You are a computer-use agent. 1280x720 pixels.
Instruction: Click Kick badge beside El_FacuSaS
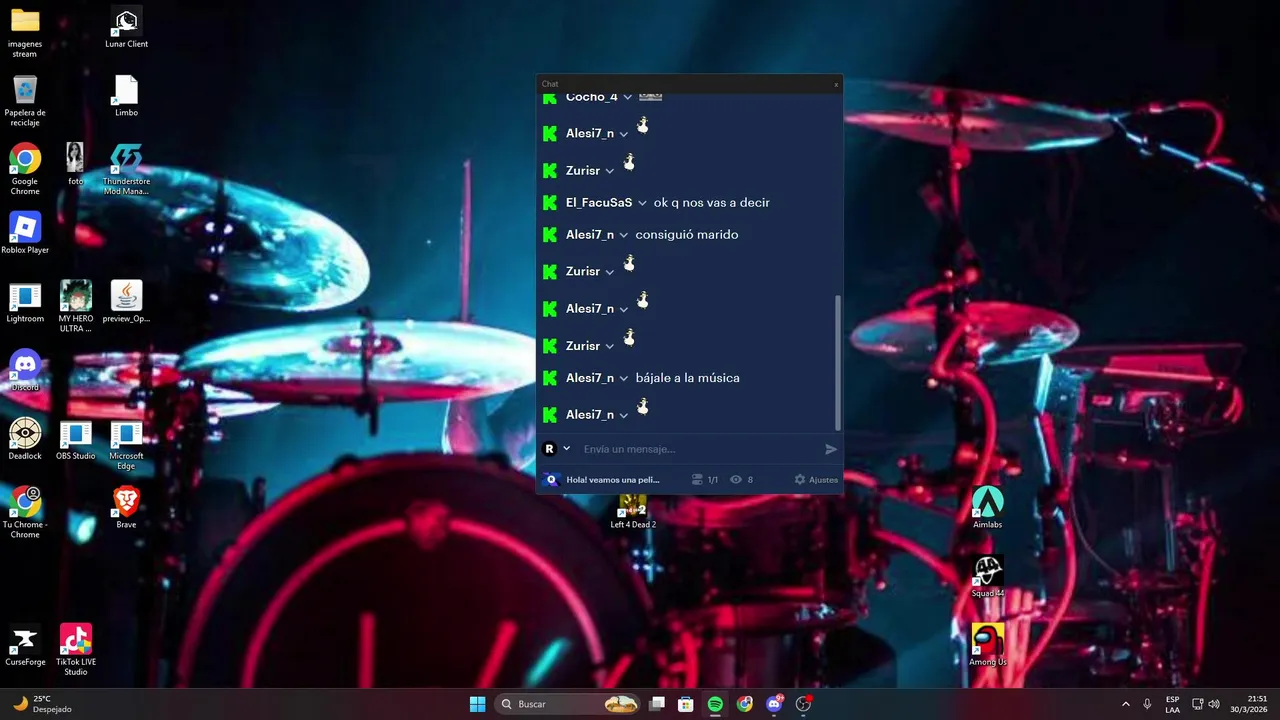pos(549,203)
